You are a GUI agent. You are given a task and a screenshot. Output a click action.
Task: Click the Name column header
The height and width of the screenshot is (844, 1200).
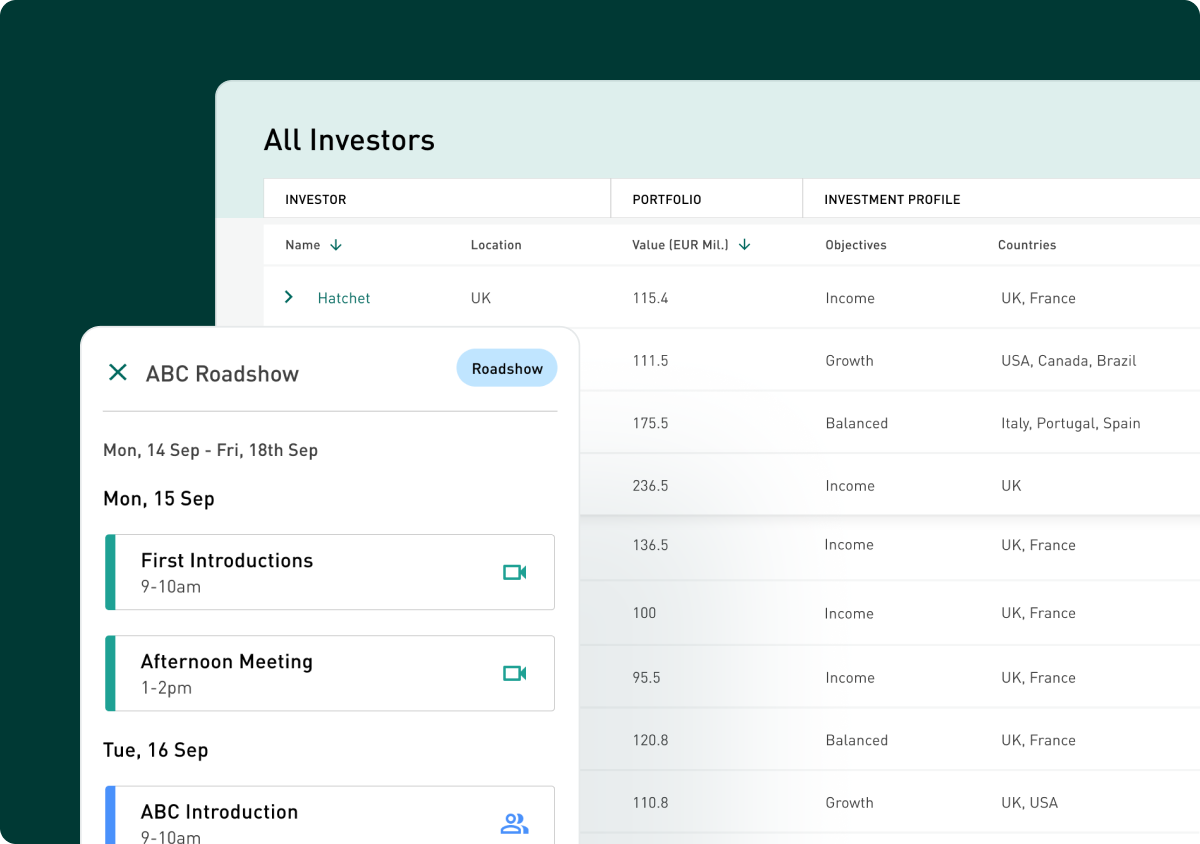coord(303,245)
